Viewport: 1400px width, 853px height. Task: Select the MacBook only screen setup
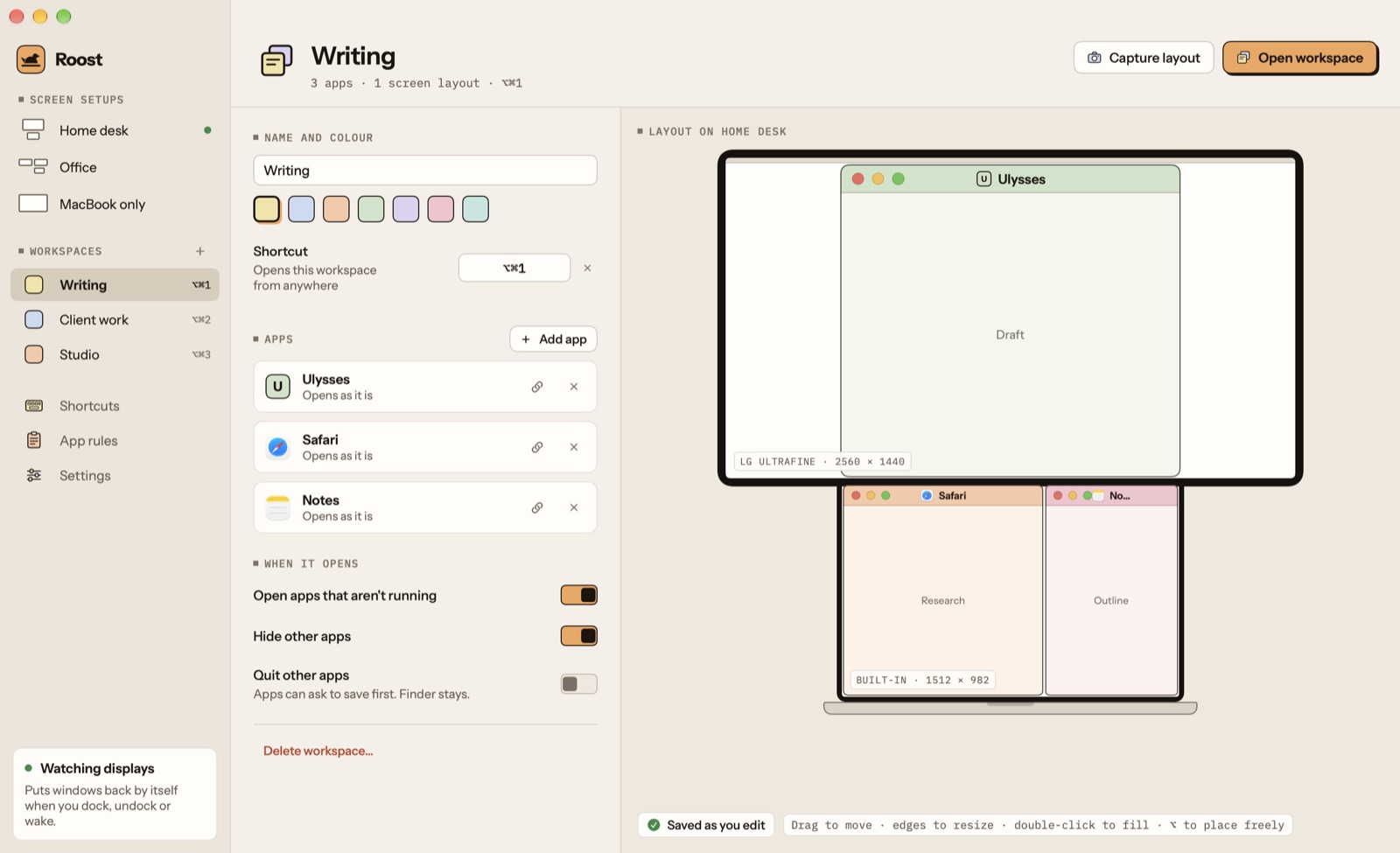115,204
